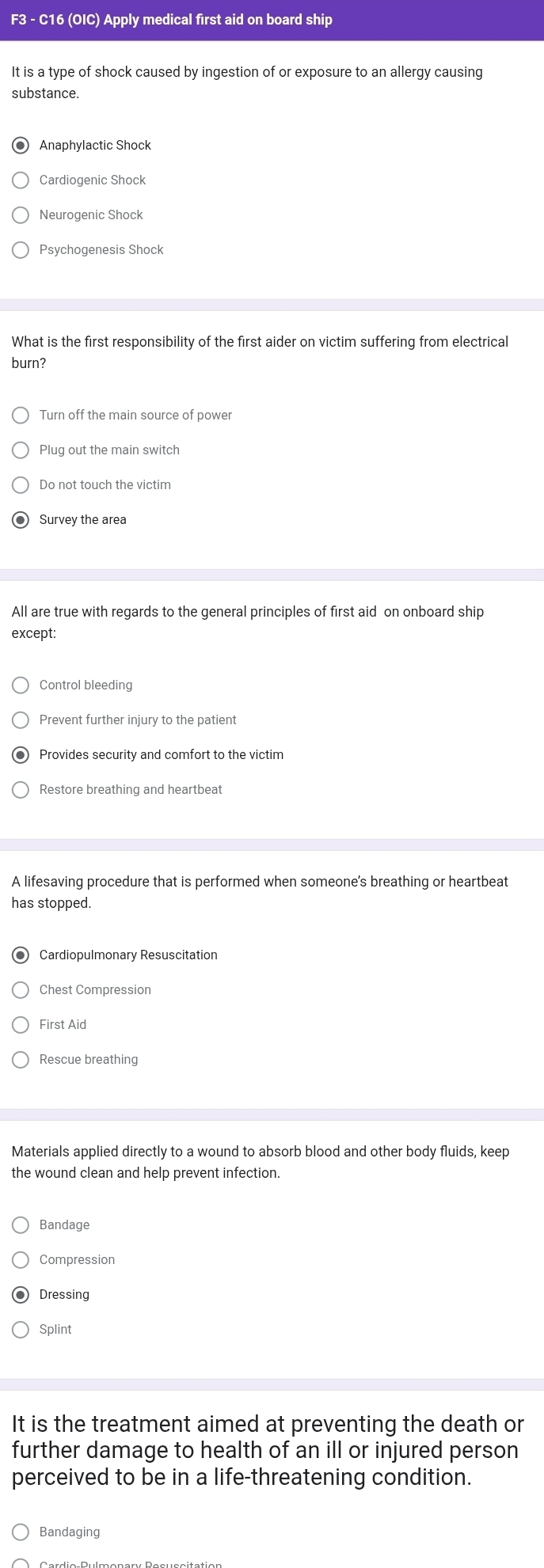Pick the Control bleeding option
This screenshot has height=1568, width=544.
pyautogui.click(x=21, y=685)
